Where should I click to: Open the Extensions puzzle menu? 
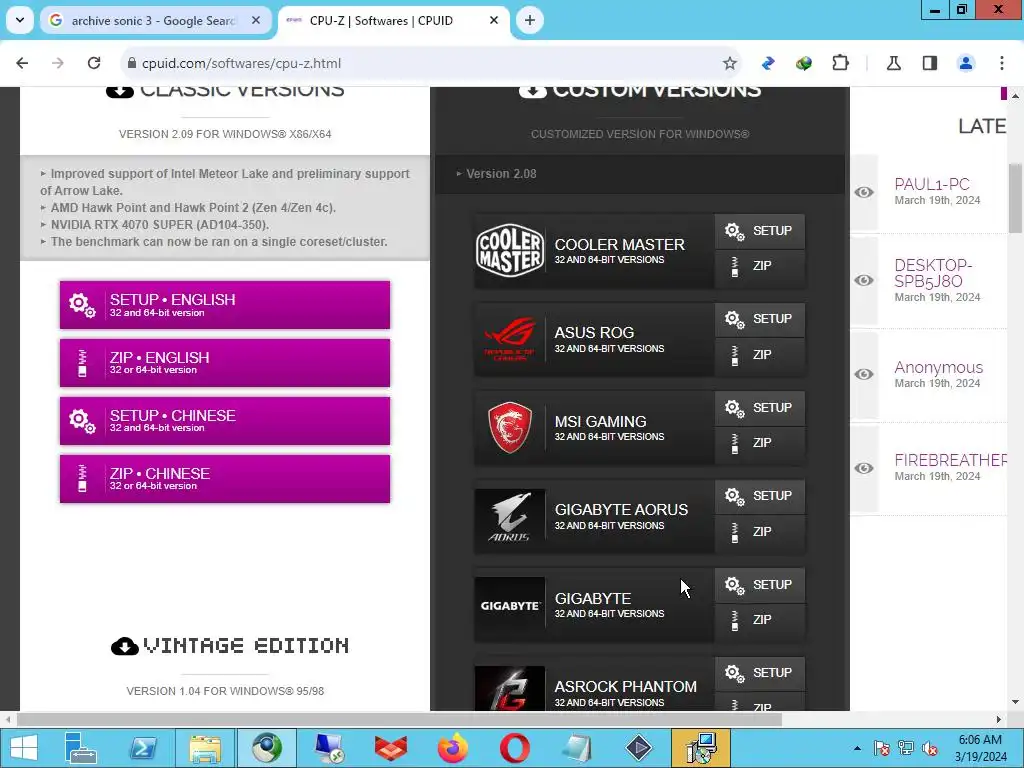pos(840,63)
